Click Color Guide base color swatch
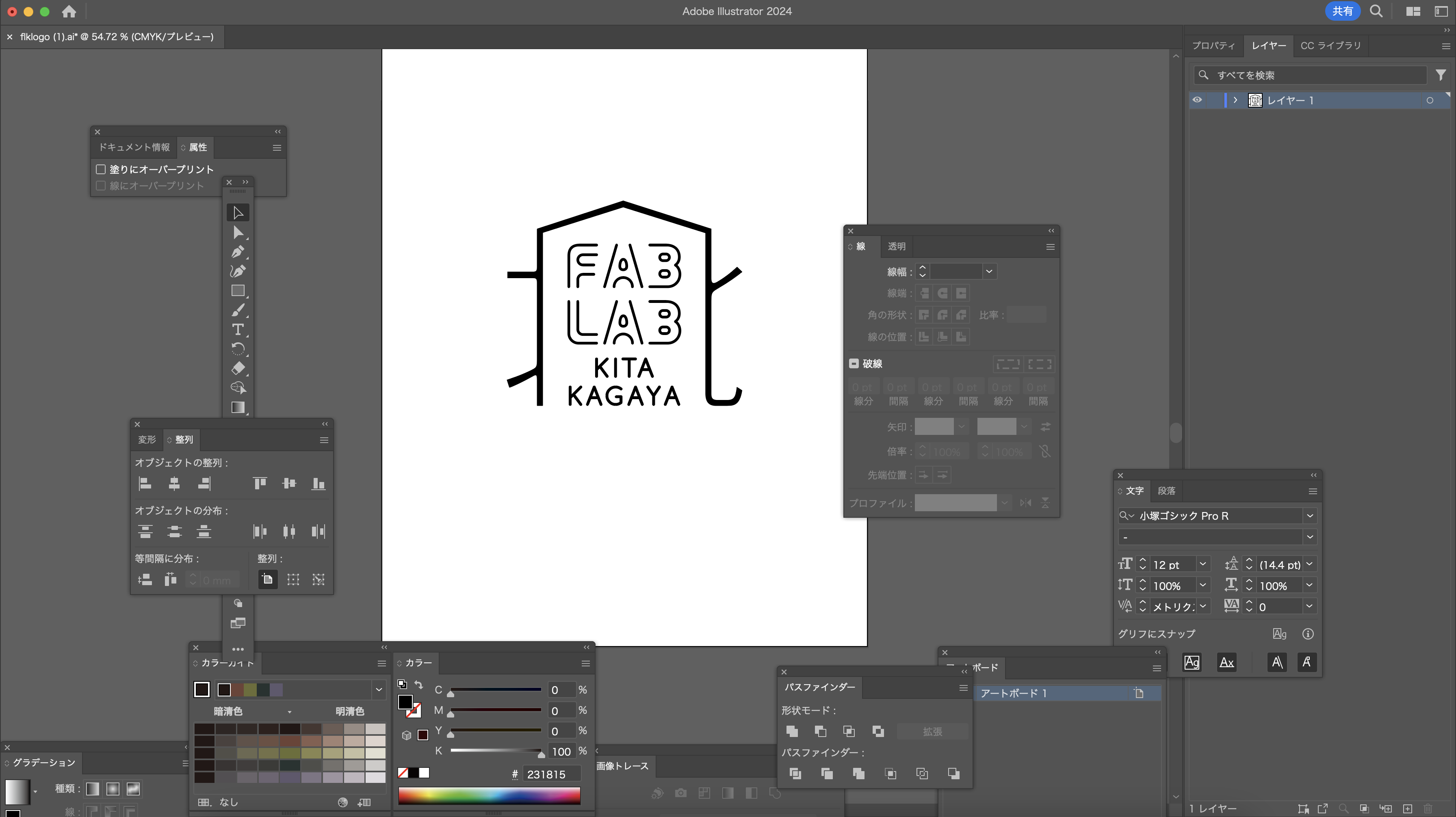 pos(202,689)
